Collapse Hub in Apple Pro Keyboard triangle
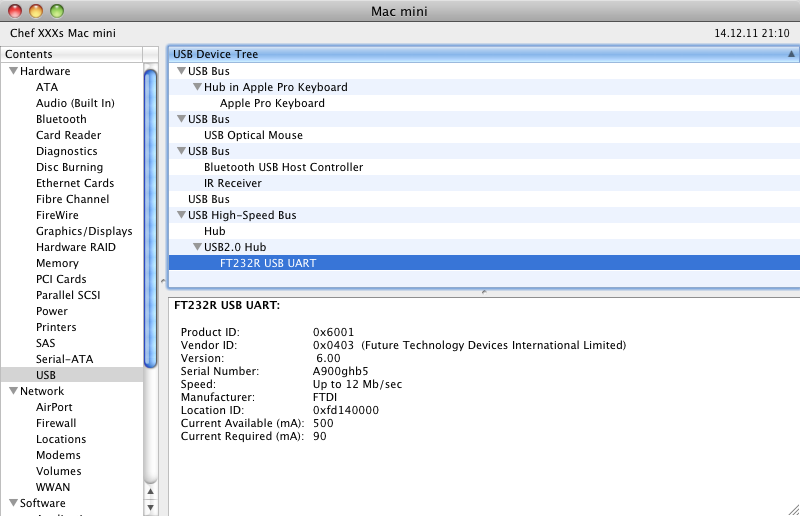 point(197,87)
